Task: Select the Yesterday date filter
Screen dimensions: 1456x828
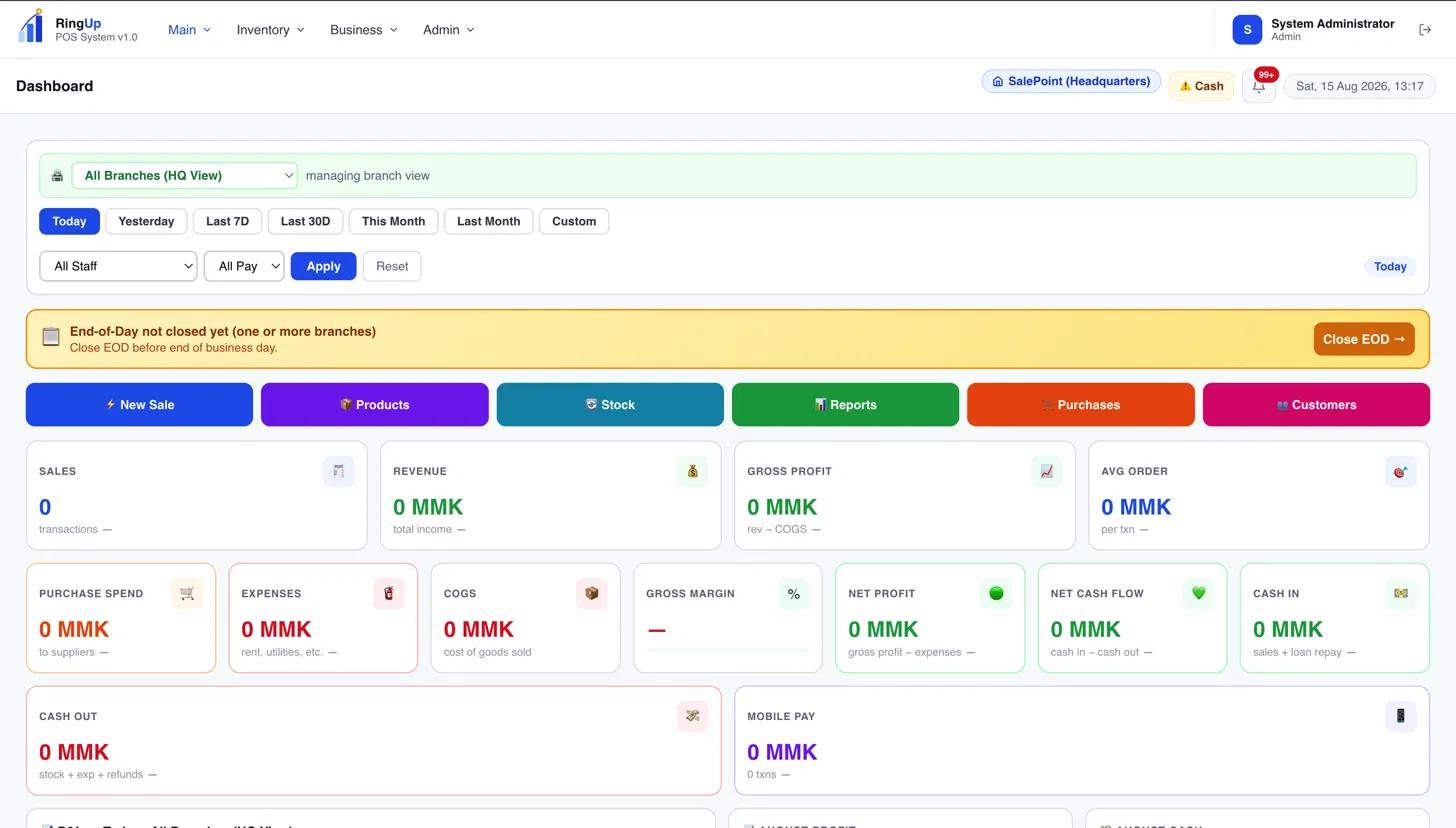Action: click(146, 221)
